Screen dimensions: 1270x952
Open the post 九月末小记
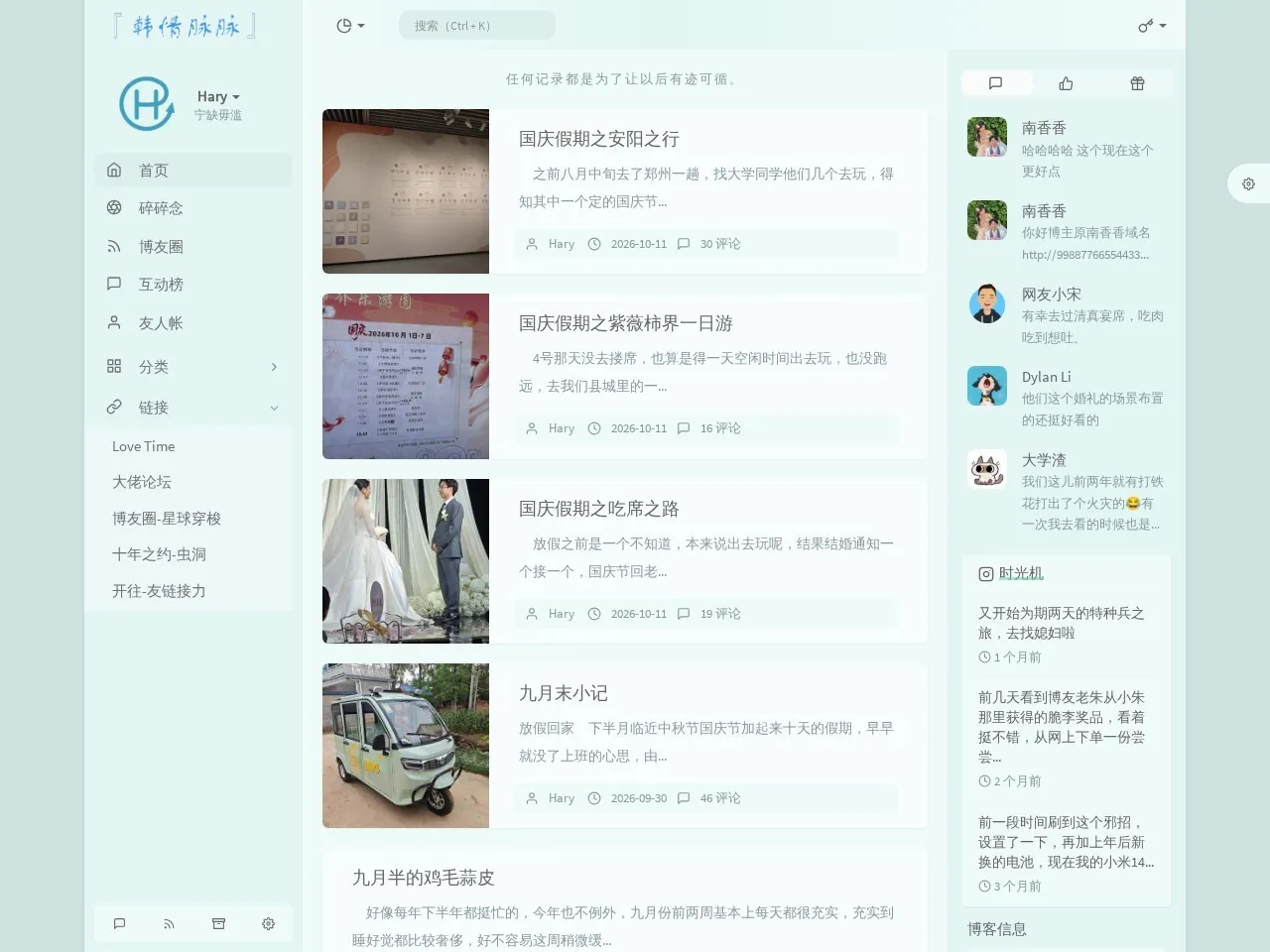564,693
